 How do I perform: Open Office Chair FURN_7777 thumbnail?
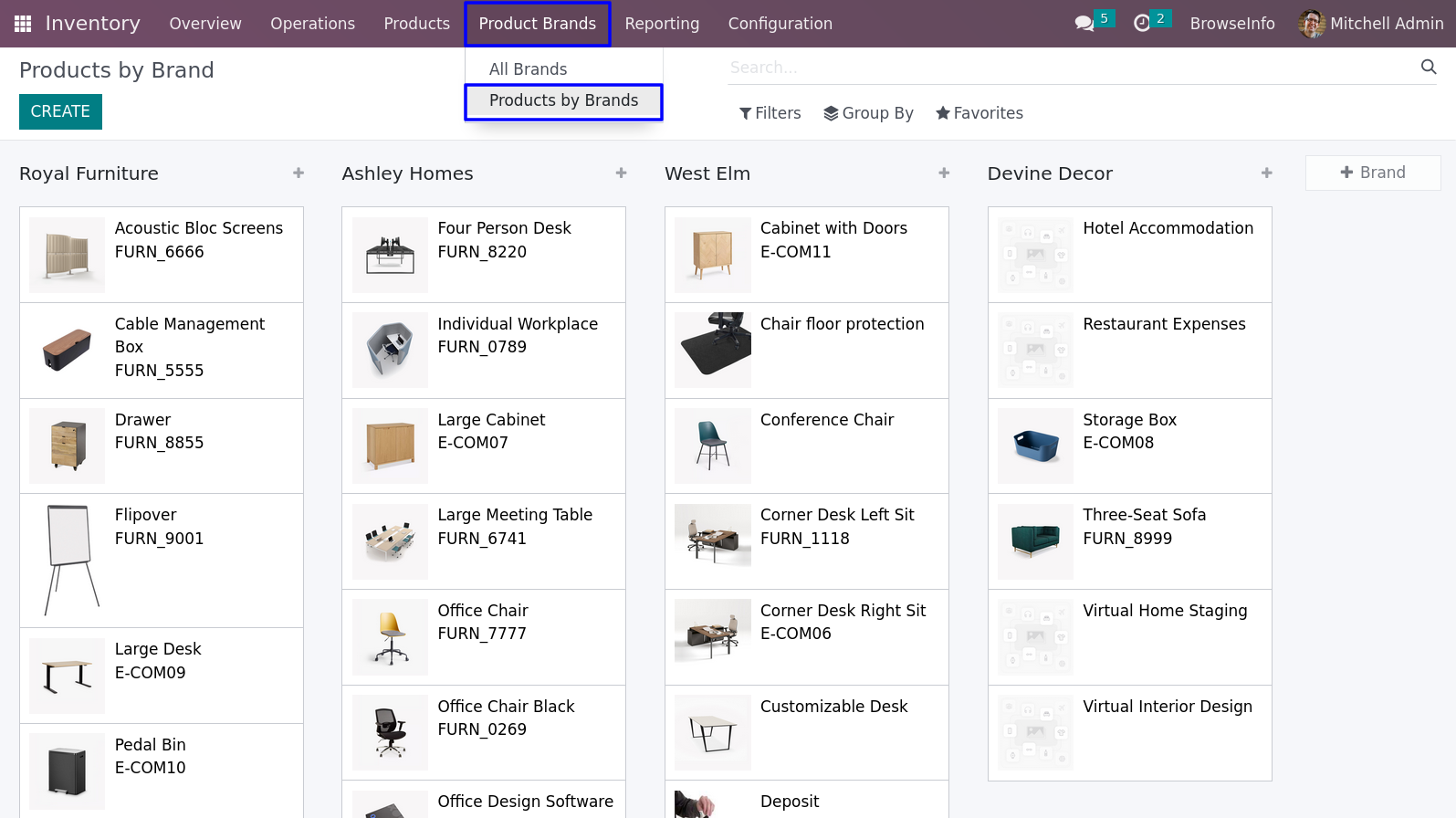click(390, 637)
